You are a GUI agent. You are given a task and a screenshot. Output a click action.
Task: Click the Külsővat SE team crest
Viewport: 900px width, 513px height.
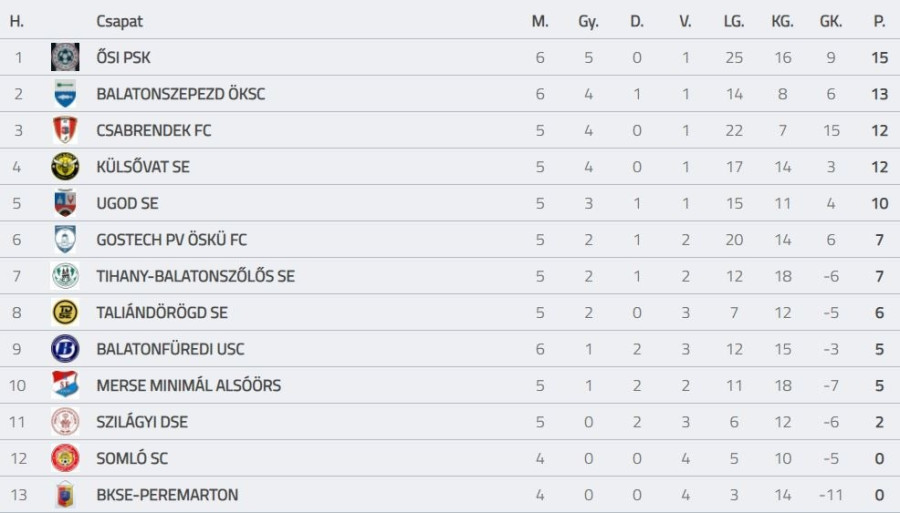coord(65,167)
